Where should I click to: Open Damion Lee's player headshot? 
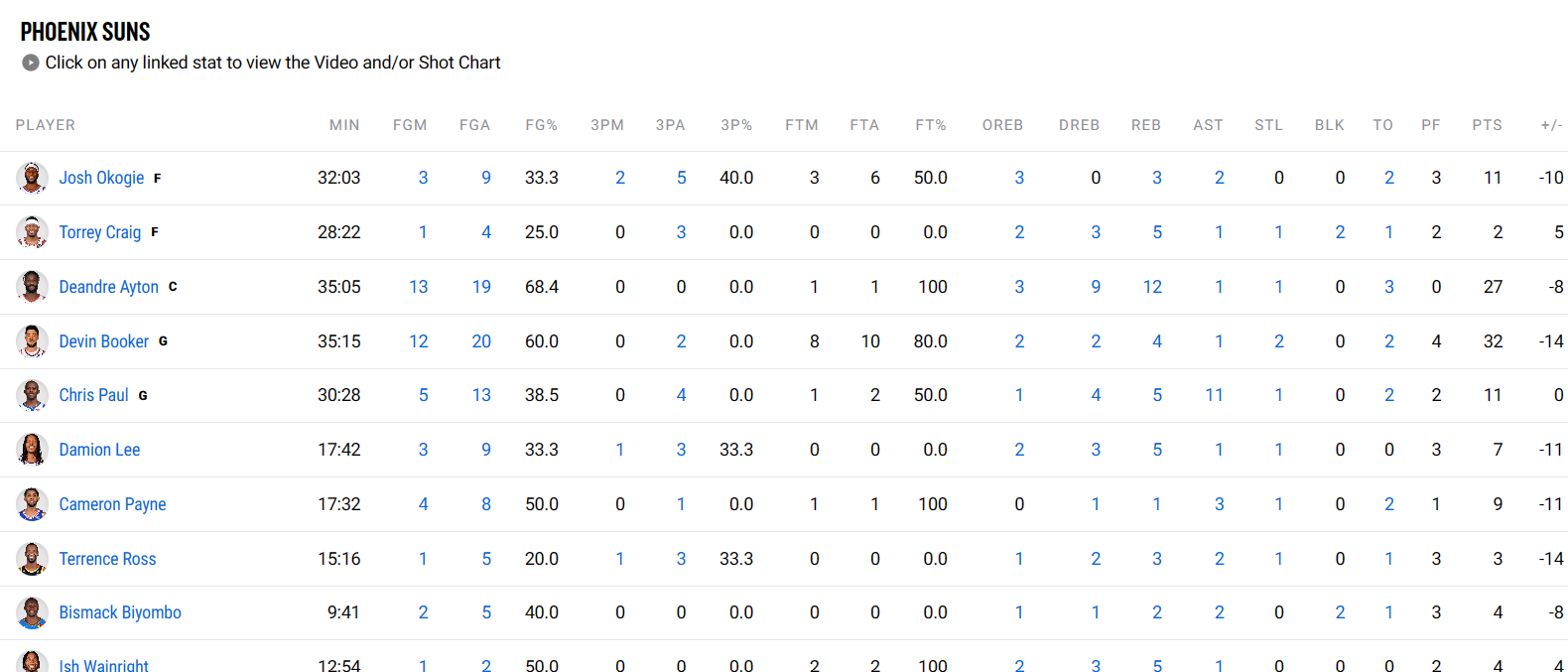(32, 450)
